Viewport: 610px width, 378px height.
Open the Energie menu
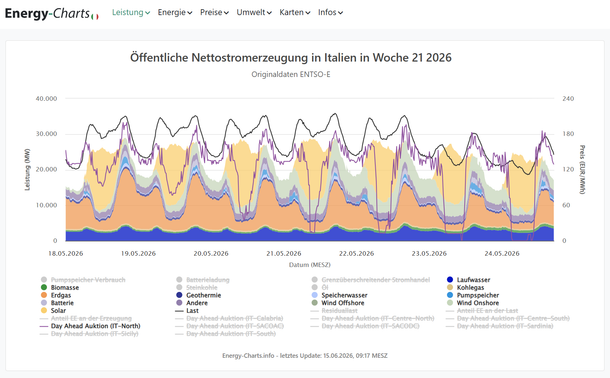(x=175, y=12)
